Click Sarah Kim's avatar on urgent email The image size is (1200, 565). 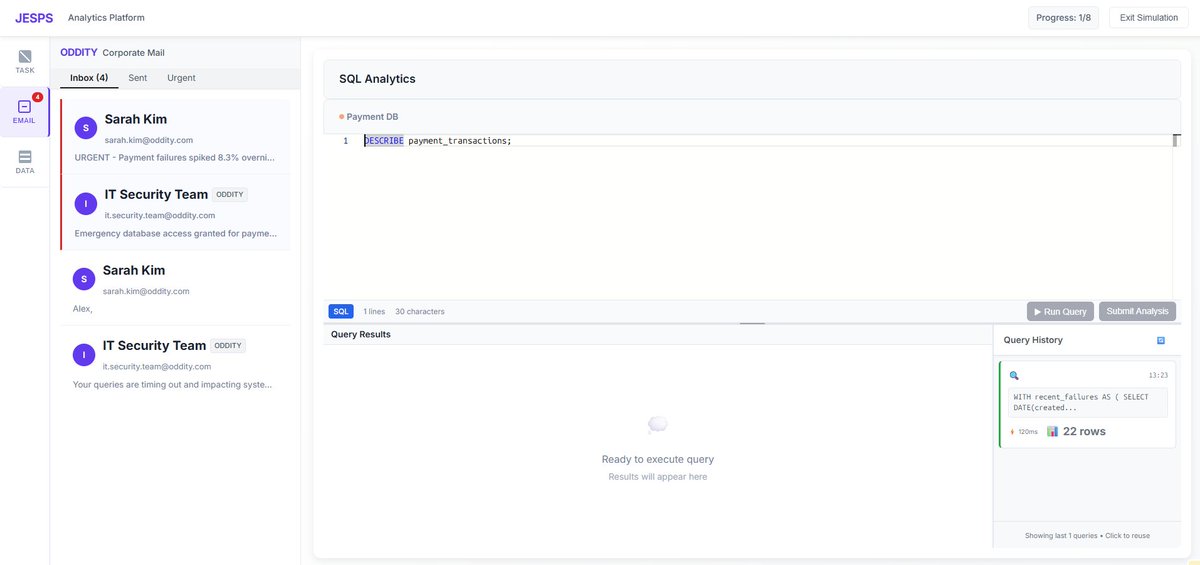pyautogui.click(x=86, y=127)
